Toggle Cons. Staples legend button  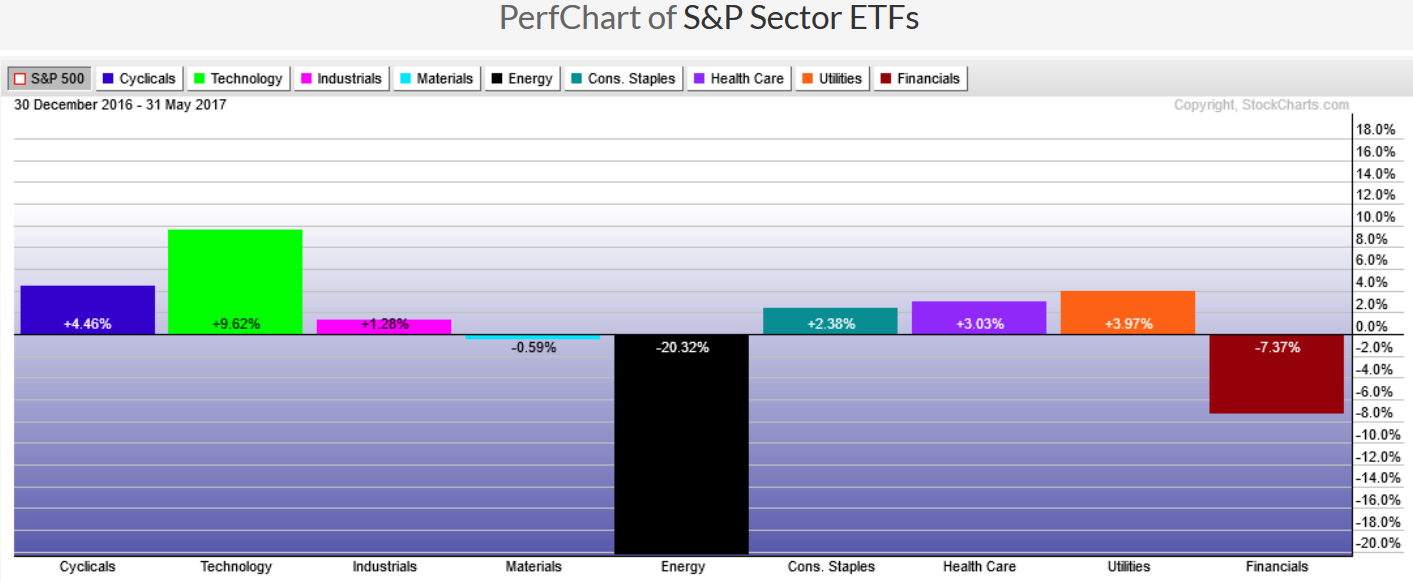[622, 79]
